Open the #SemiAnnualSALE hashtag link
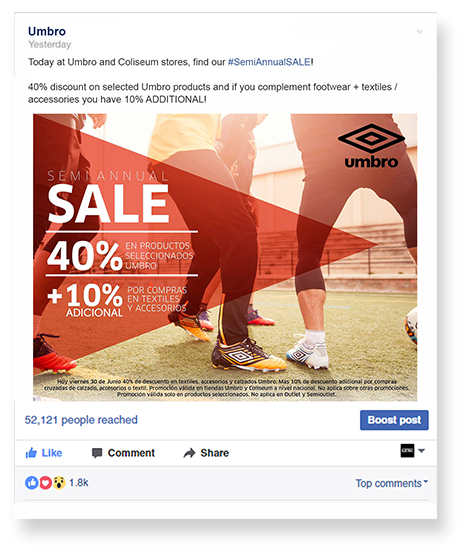The image size is (470, 547). (x=269, y=62)
